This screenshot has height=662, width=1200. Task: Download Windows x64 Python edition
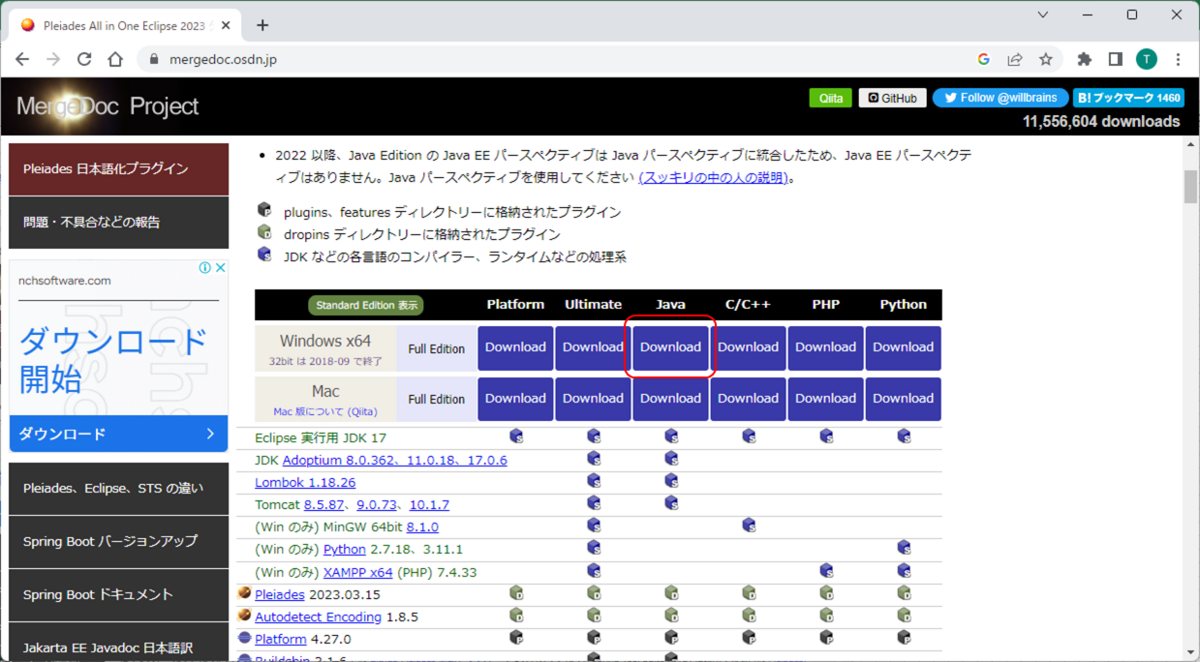click(903, 348)
